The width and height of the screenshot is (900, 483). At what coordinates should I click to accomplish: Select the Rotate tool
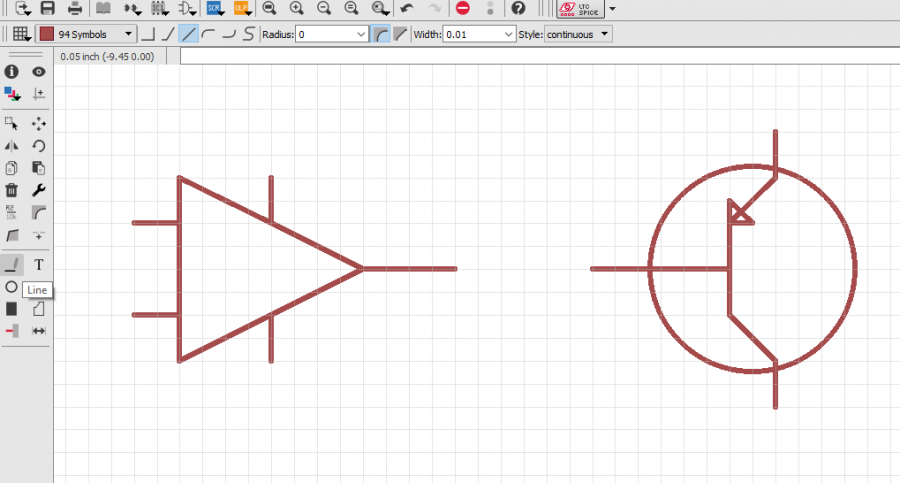point(38,146)
